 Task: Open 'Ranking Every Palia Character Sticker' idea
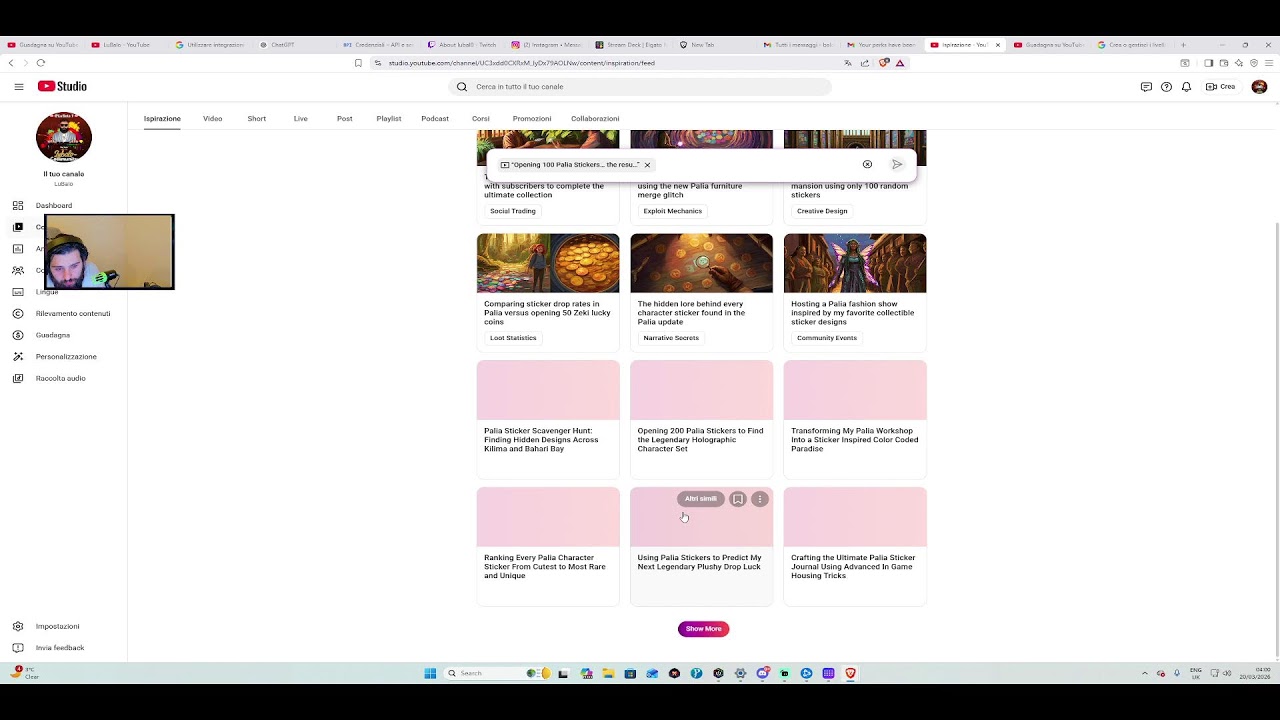point(548,546)
